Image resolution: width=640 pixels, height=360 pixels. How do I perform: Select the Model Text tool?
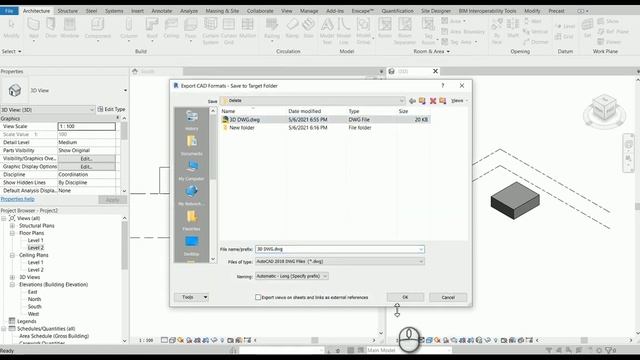click(x=327, y=31)
